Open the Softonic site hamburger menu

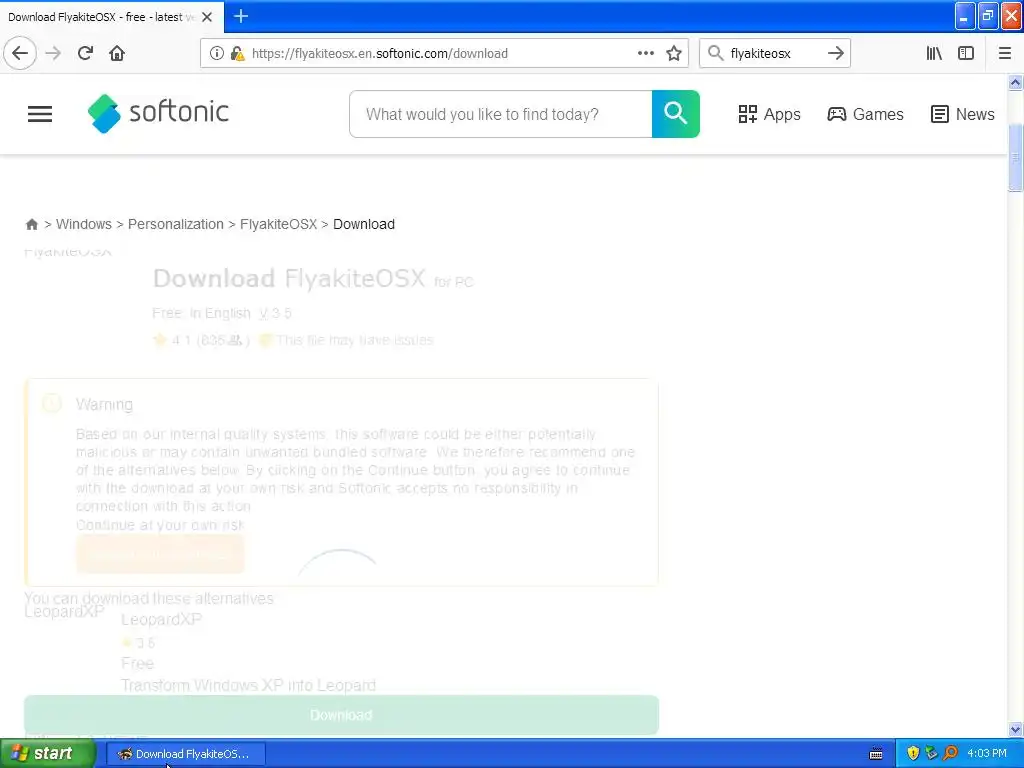(40, 114)
